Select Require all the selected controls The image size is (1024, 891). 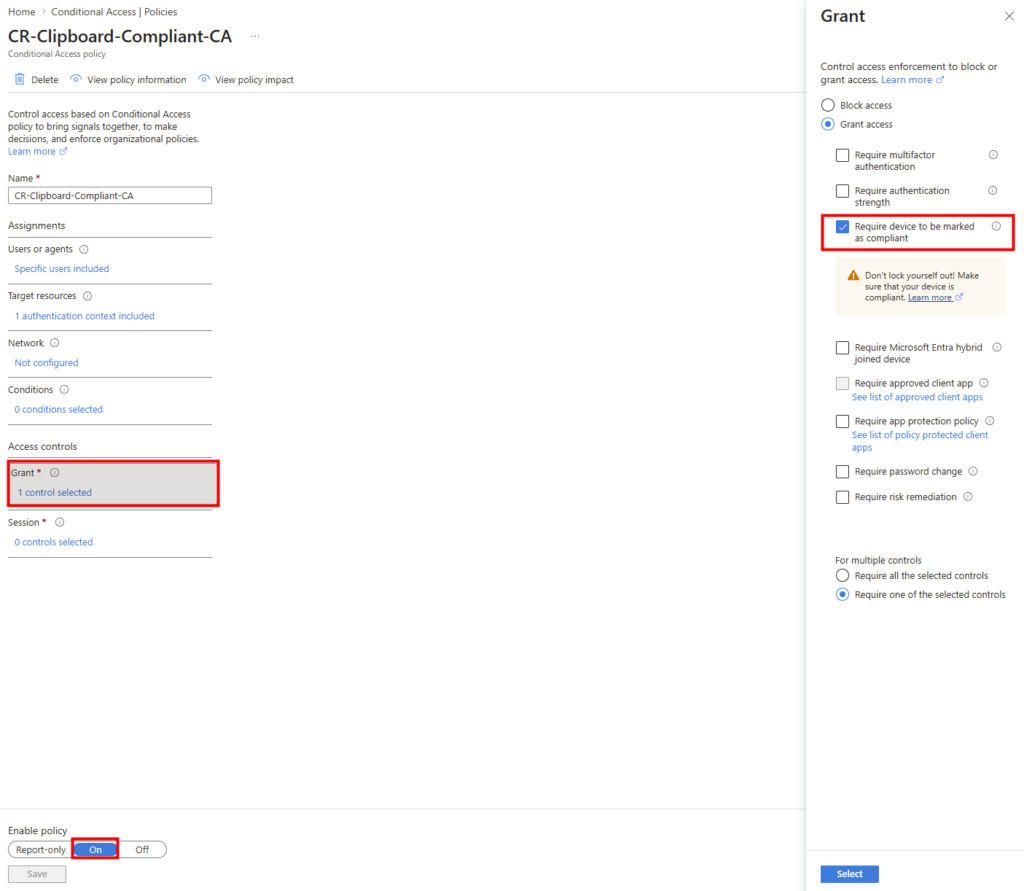click(842, 575)
